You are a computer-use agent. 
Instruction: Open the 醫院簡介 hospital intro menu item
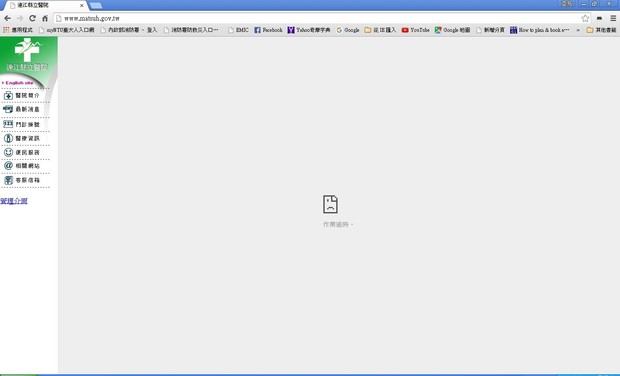click(x=22, y=95)
